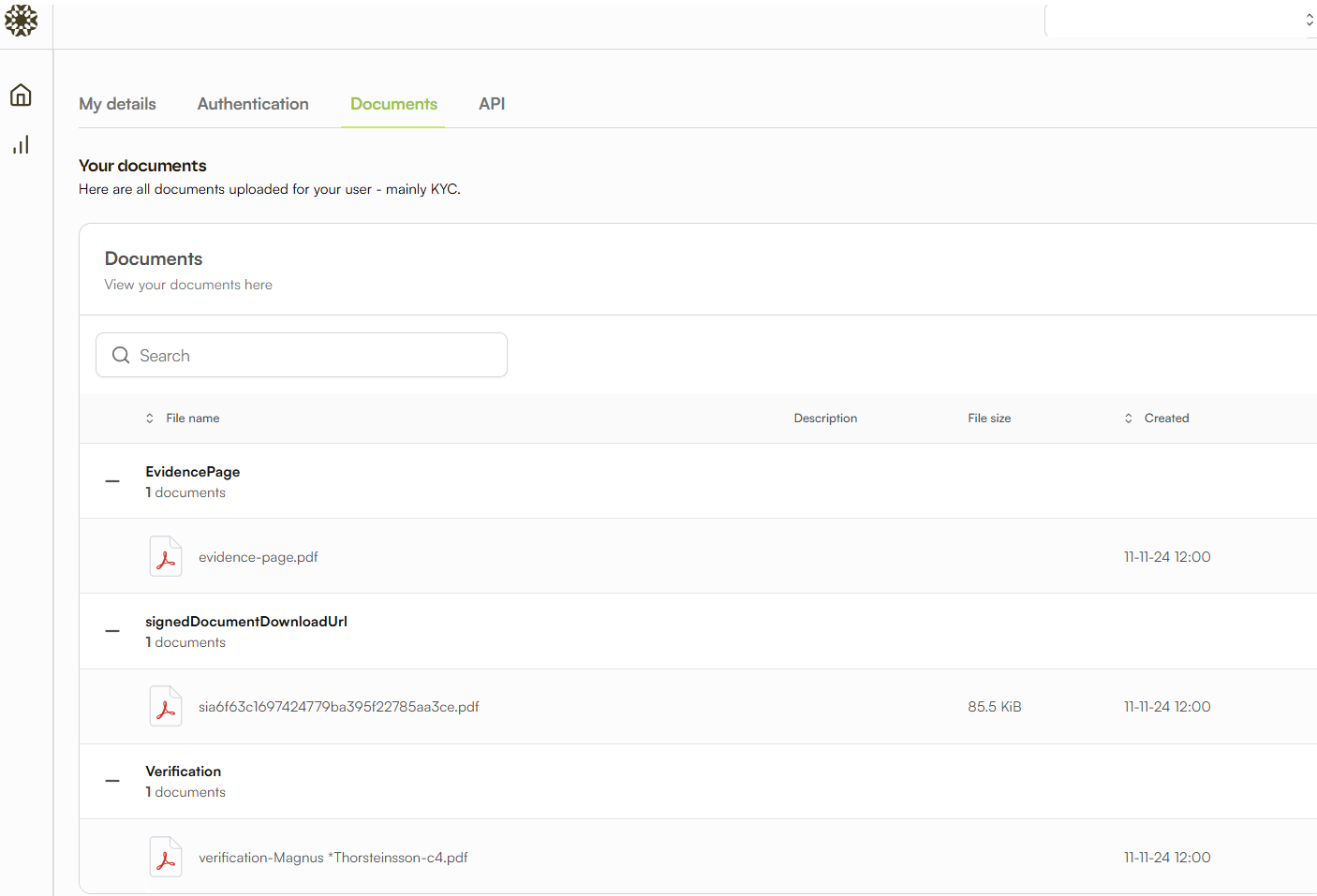Sort by Created column arrows
1317x896 pixels.
point(1128,419)
